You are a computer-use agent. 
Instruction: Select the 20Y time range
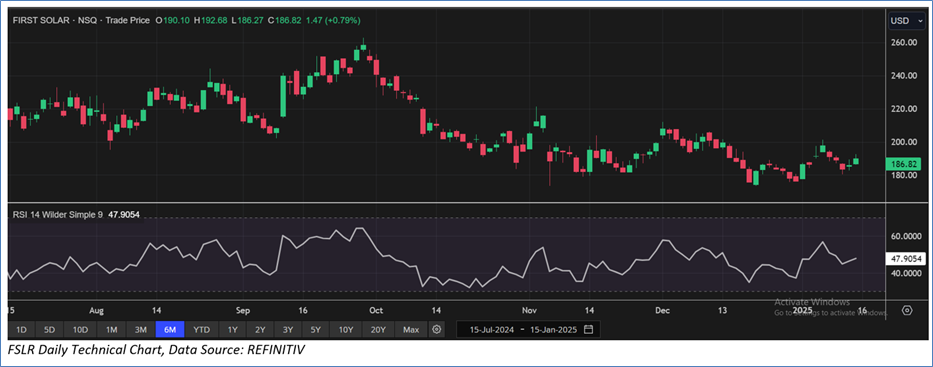(x=378, y=330)
